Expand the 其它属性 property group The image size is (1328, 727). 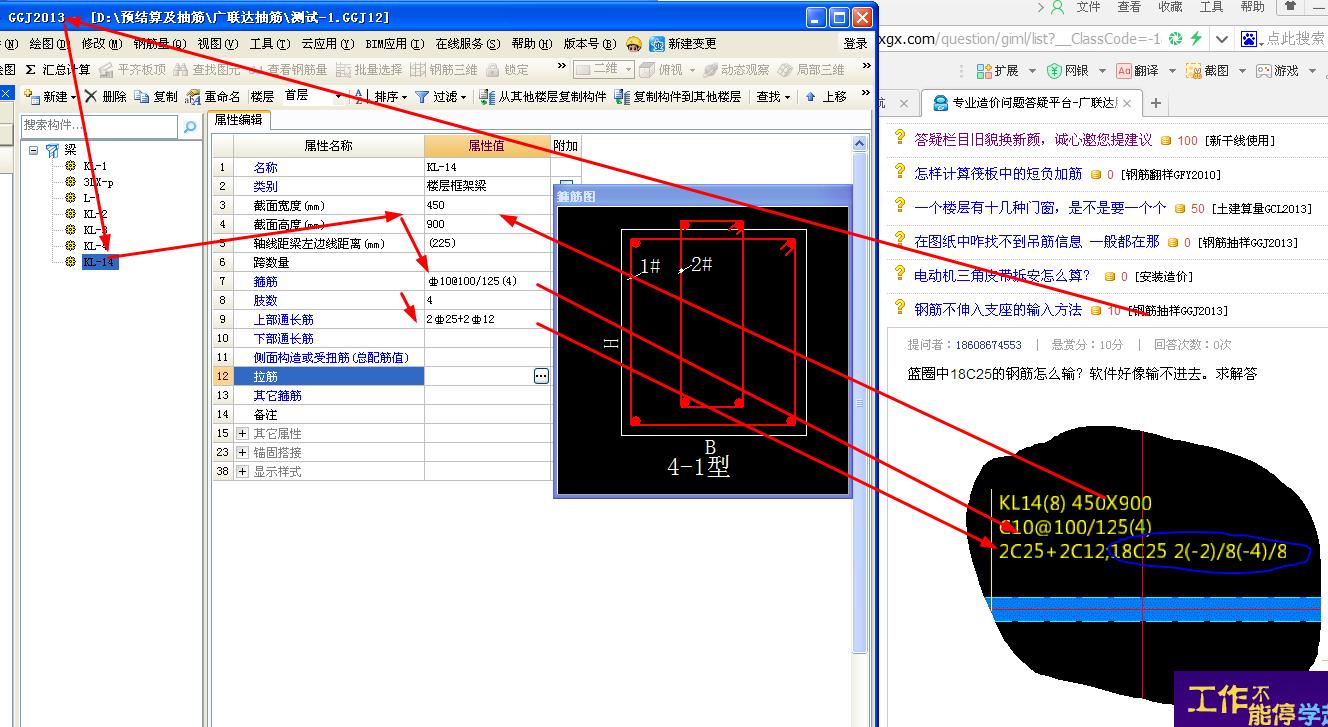click(242, 434)
